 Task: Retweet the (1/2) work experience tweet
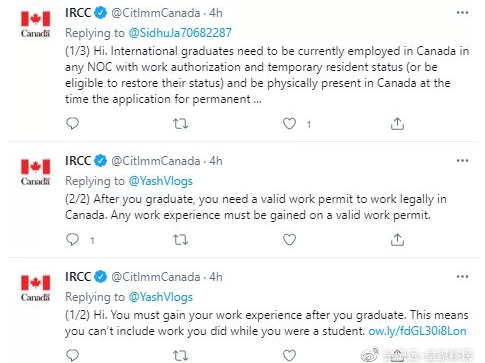(x=180, y=356)
